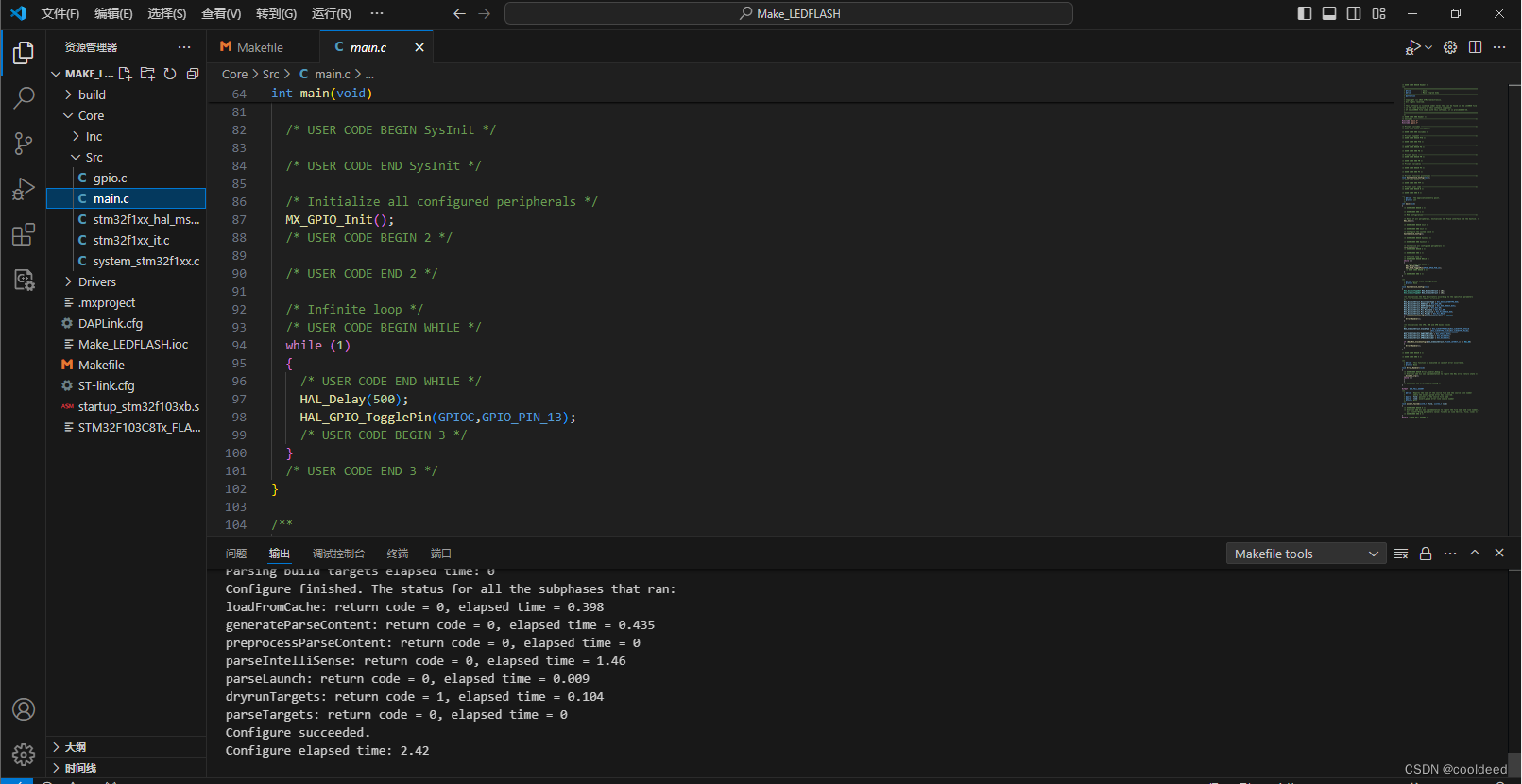1522x784 pixels.
Task: Collapse all folders in explorer
Action: 193,74
